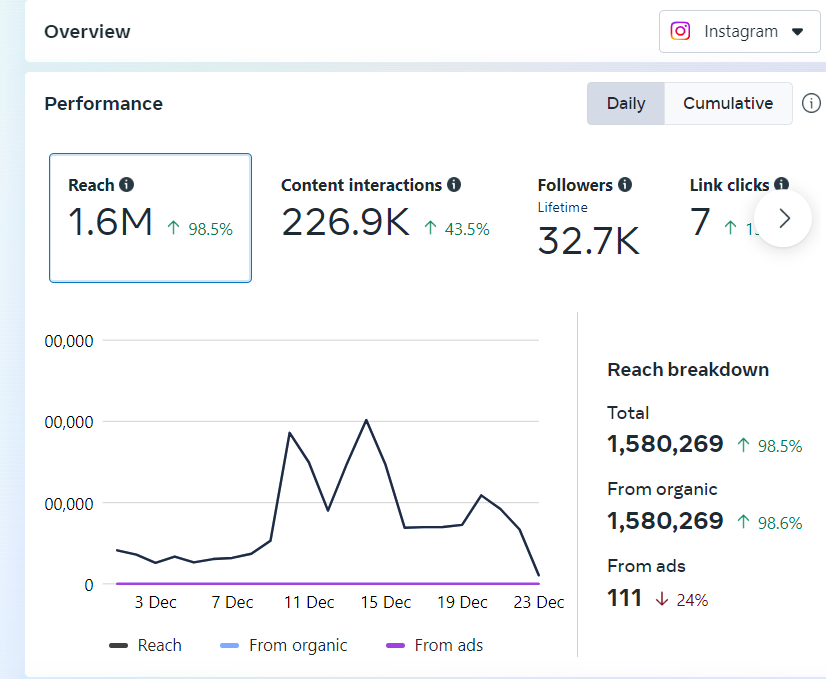Click the Followers info icon

coord(625,185)
